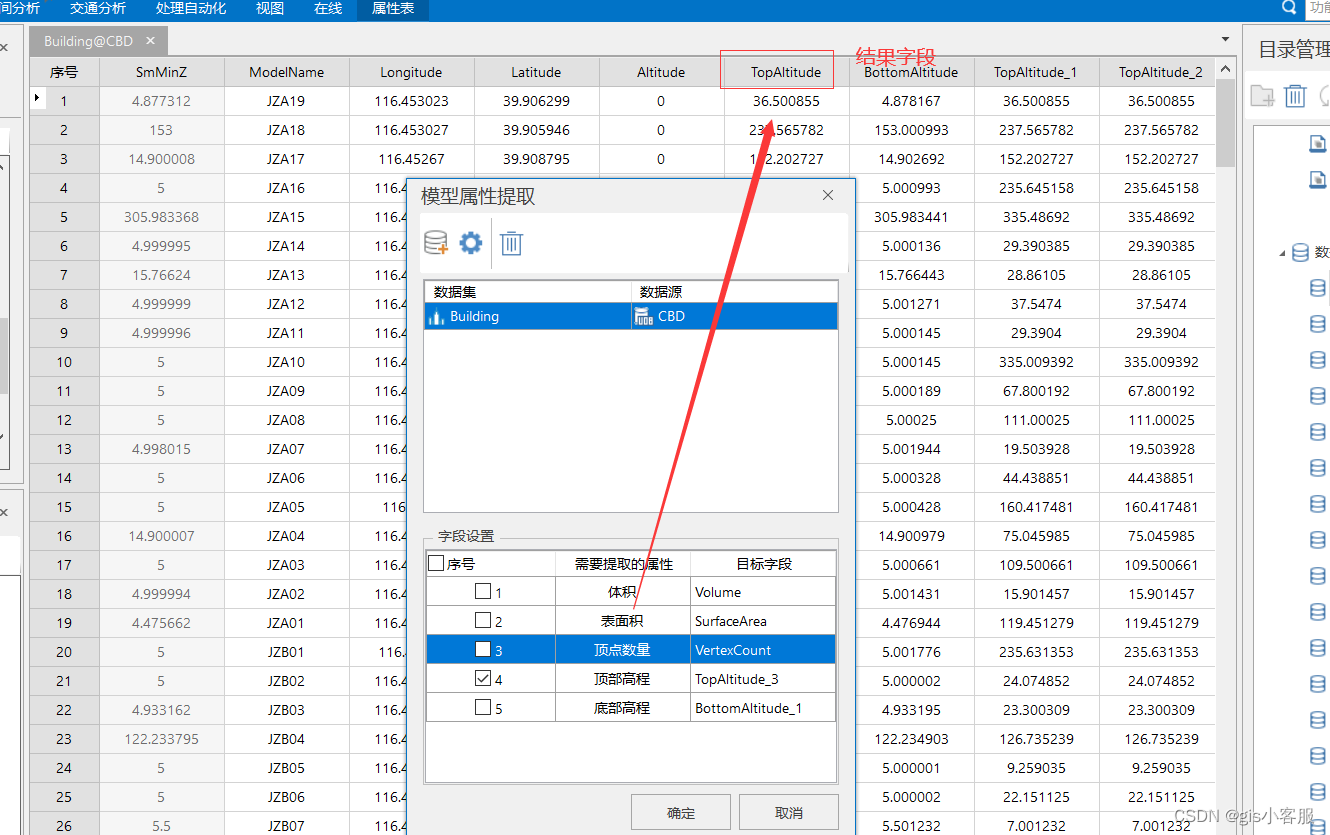Click the 116.453023 Longitude cell
Viewport: 1330px width, 835px height.
[x=411, y=101]
